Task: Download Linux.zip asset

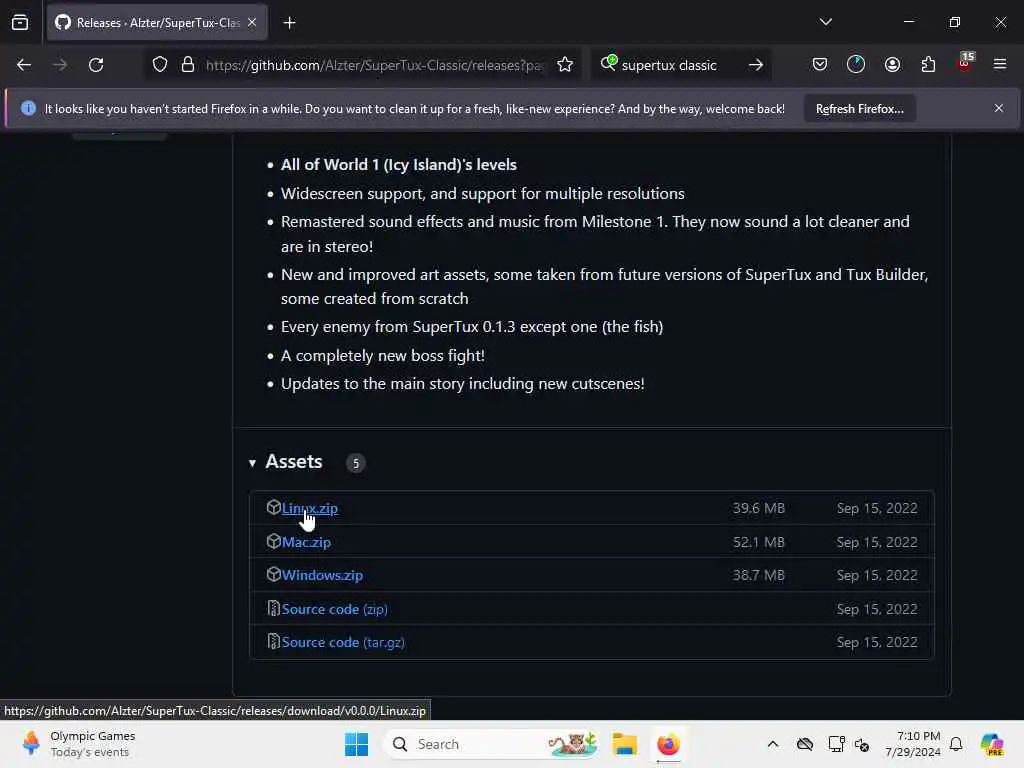Action: point(310,508)
